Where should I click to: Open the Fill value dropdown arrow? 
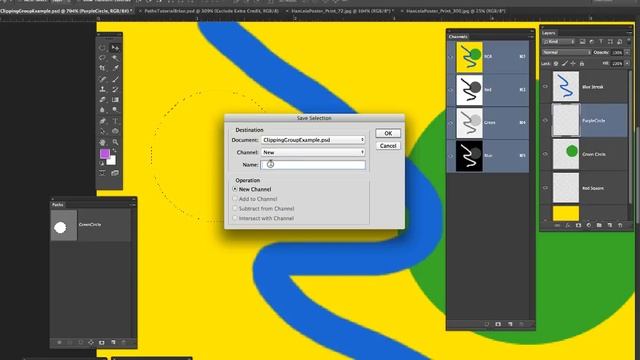pos(627,64)
